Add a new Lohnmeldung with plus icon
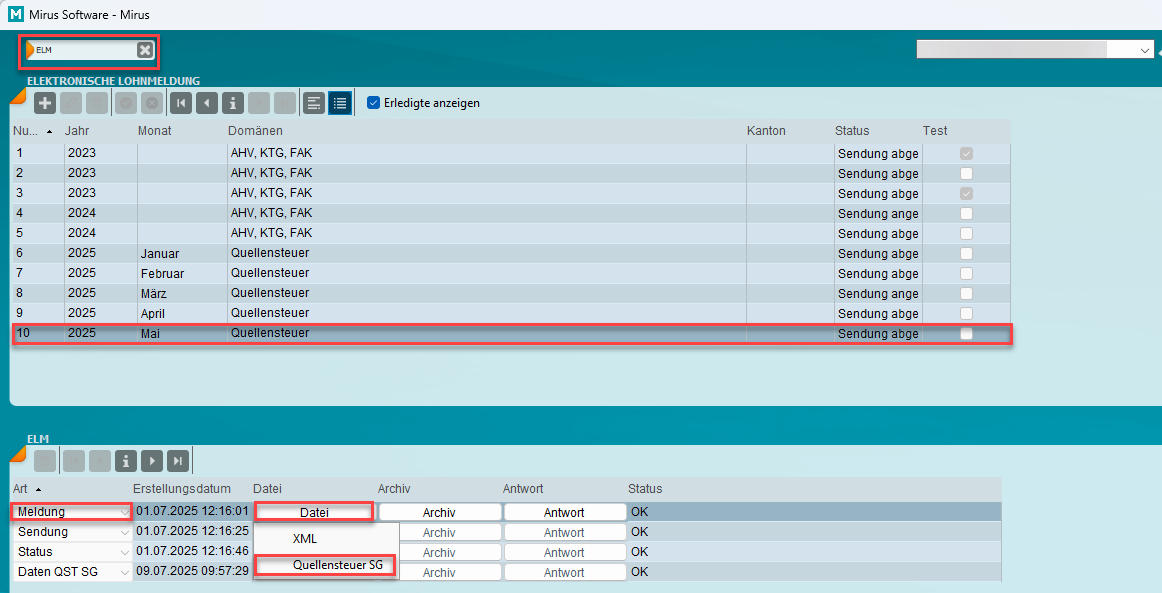 tap(45, 103)
